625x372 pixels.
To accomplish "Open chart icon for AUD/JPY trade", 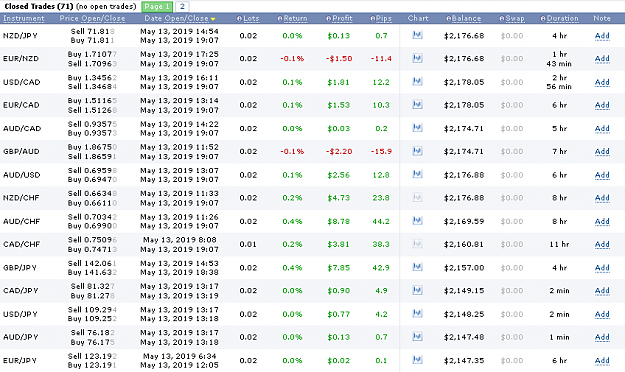I will pyautogui.click(x=417, y=337).
